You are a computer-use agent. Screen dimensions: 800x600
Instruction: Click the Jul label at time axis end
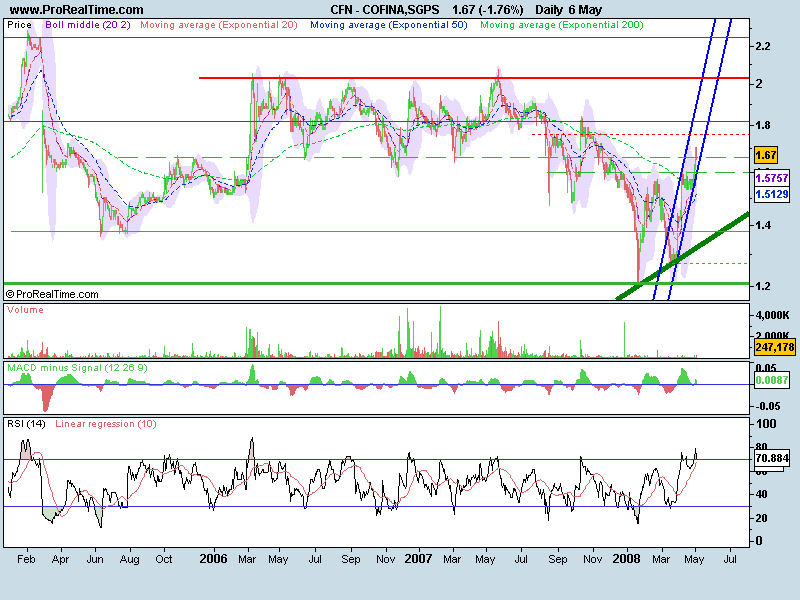[x=730, y=559]
